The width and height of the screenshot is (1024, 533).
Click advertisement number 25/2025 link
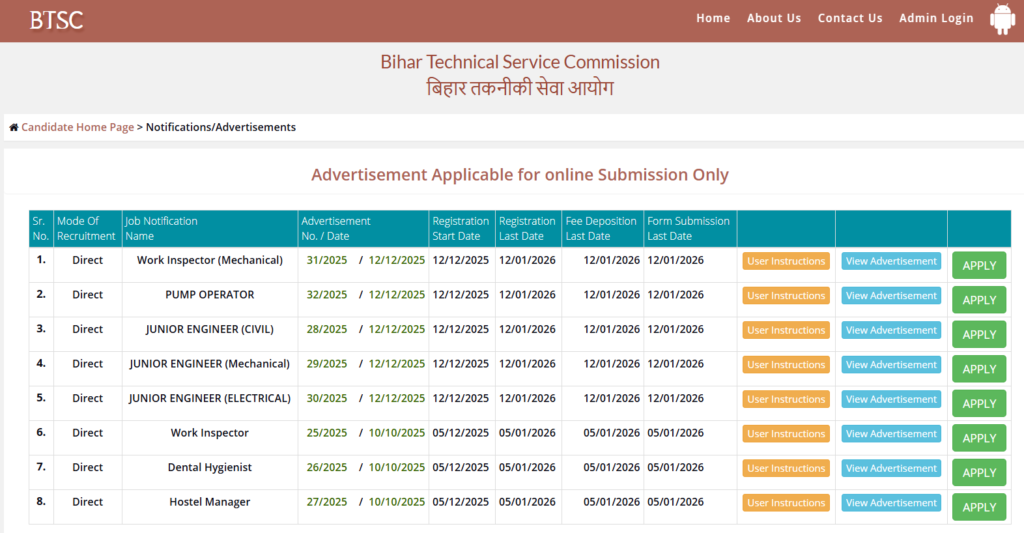[327, 434]
